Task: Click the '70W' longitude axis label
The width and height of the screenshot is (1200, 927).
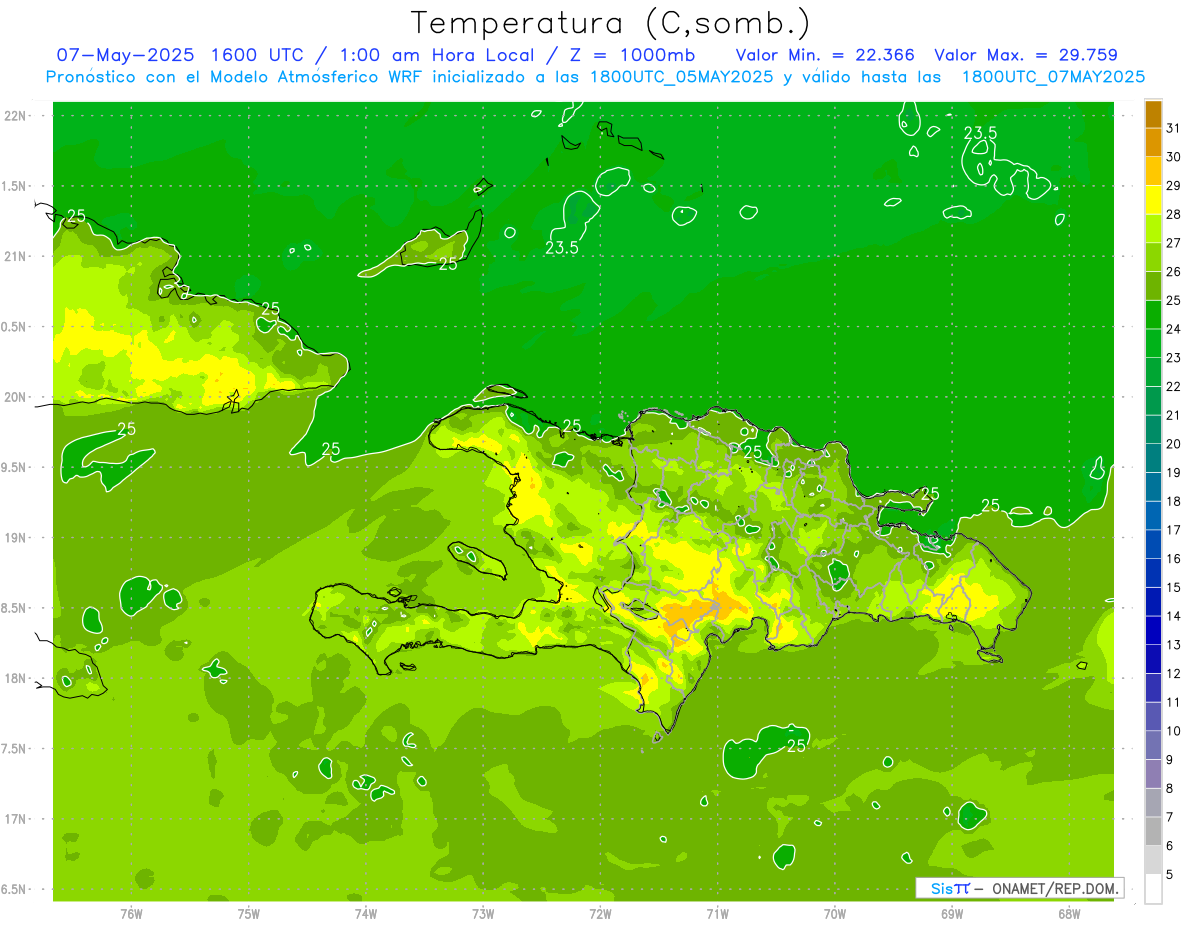Action: 835,913
